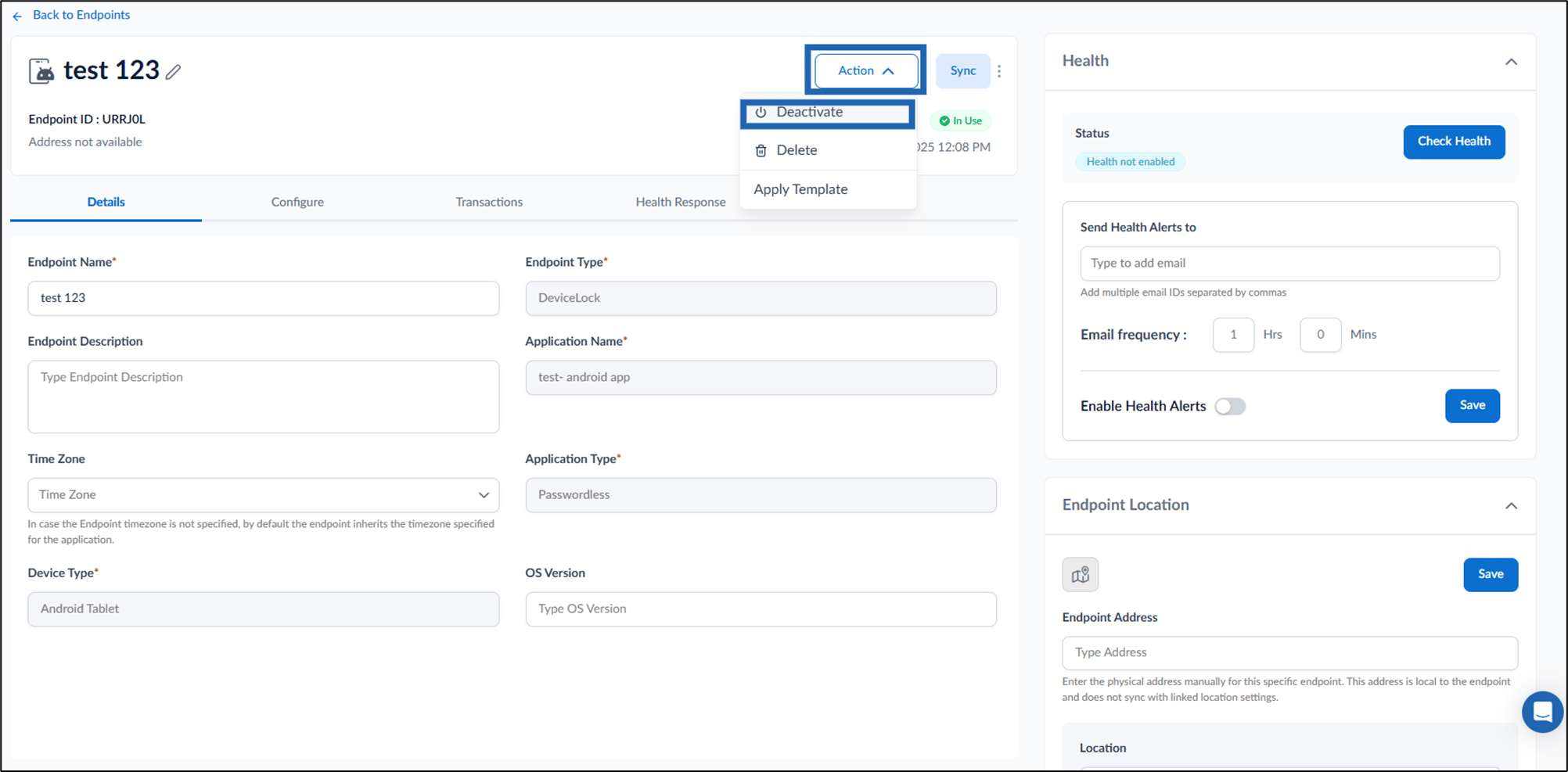Click the In Use status badge
This screenshot has height=772, width=1568.
click(961, 120)
